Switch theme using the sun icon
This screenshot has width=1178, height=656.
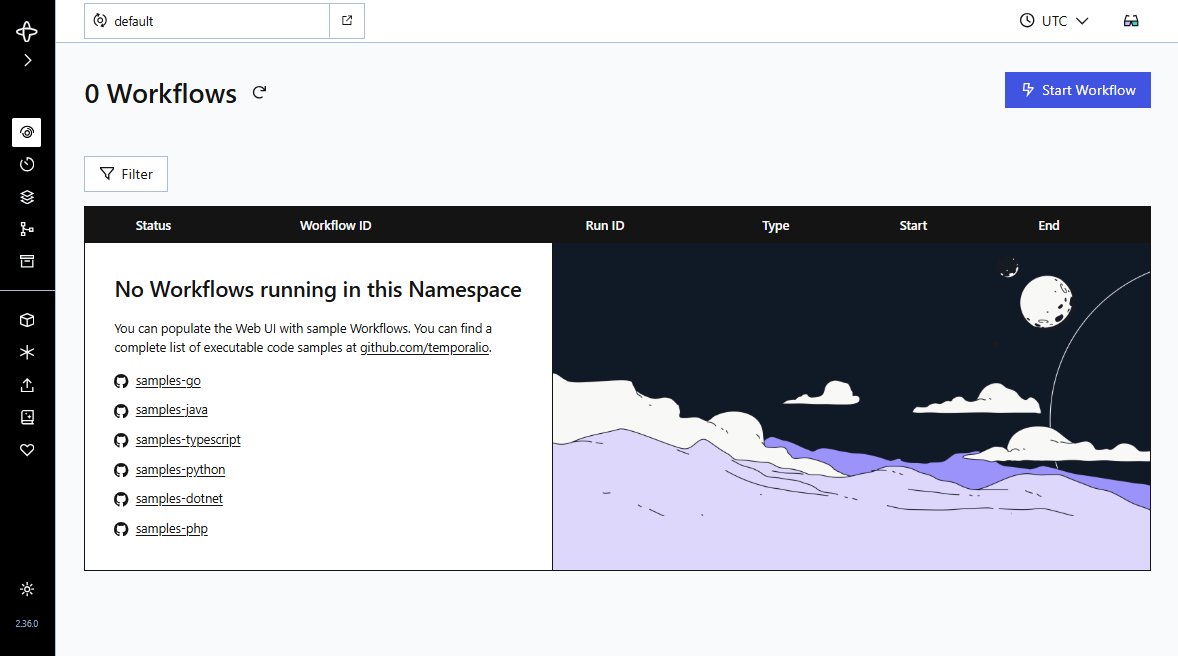[x=27, y=589]
